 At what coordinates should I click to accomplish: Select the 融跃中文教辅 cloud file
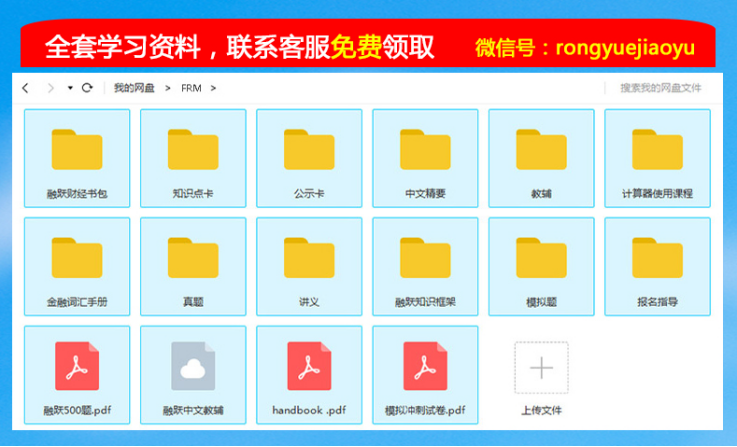[x=193, y=373]
